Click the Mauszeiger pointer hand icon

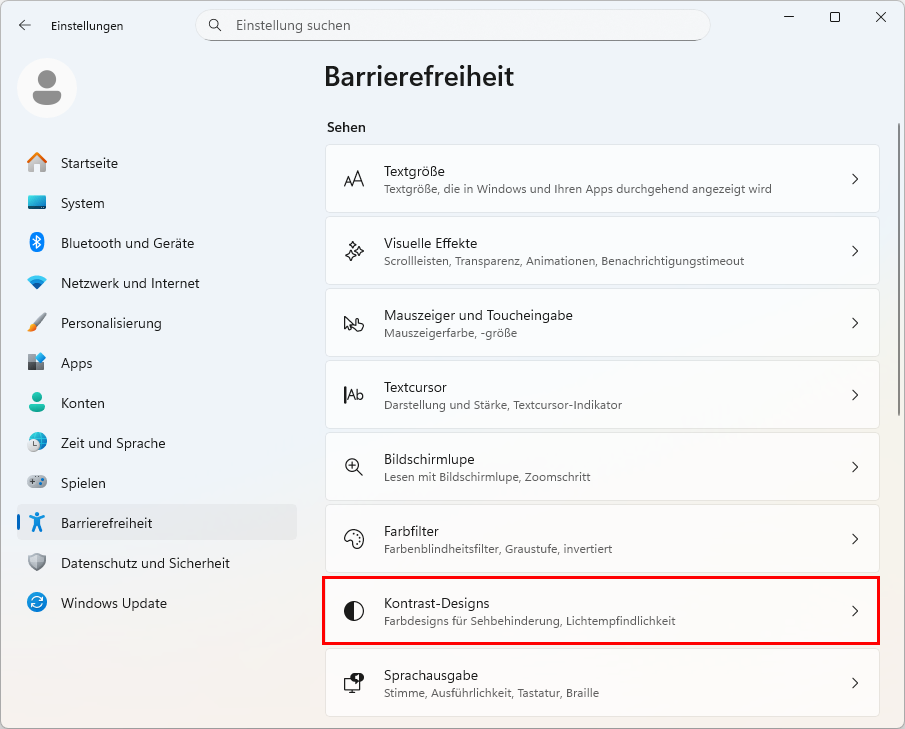coord(354,323)
